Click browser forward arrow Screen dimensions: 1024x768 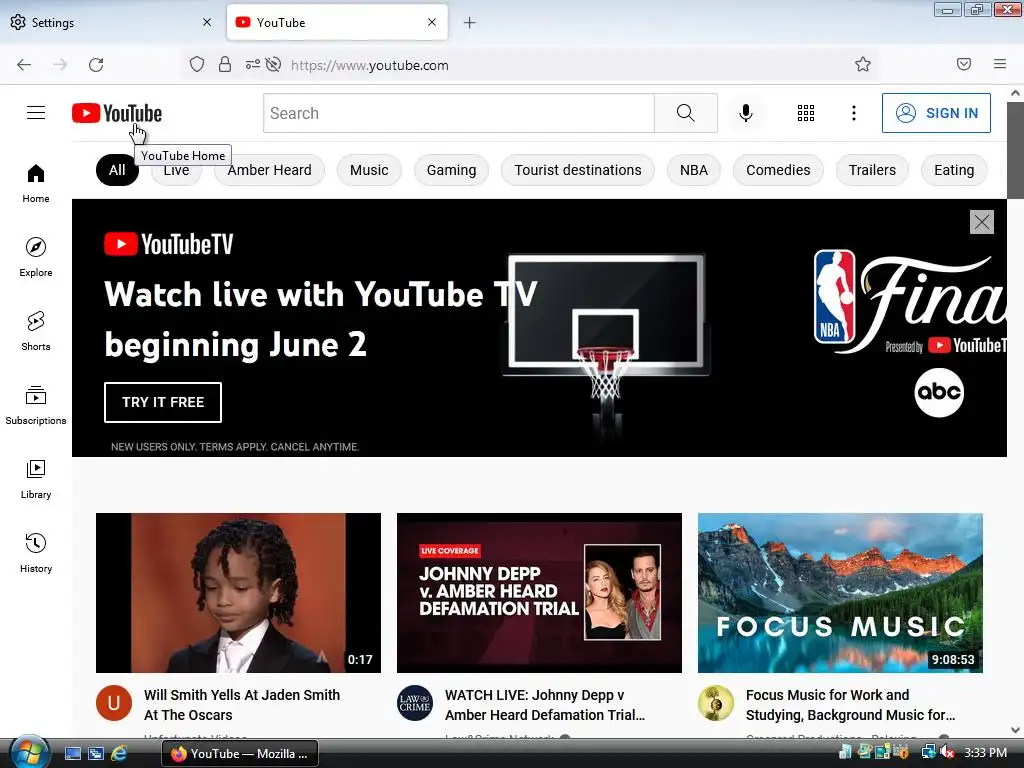[60, 65]
